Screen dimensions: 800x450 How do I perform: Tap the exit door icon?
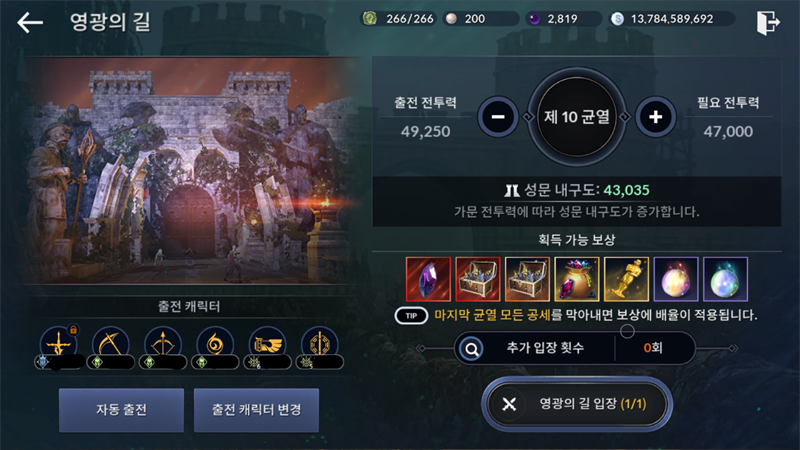(768, 22)
